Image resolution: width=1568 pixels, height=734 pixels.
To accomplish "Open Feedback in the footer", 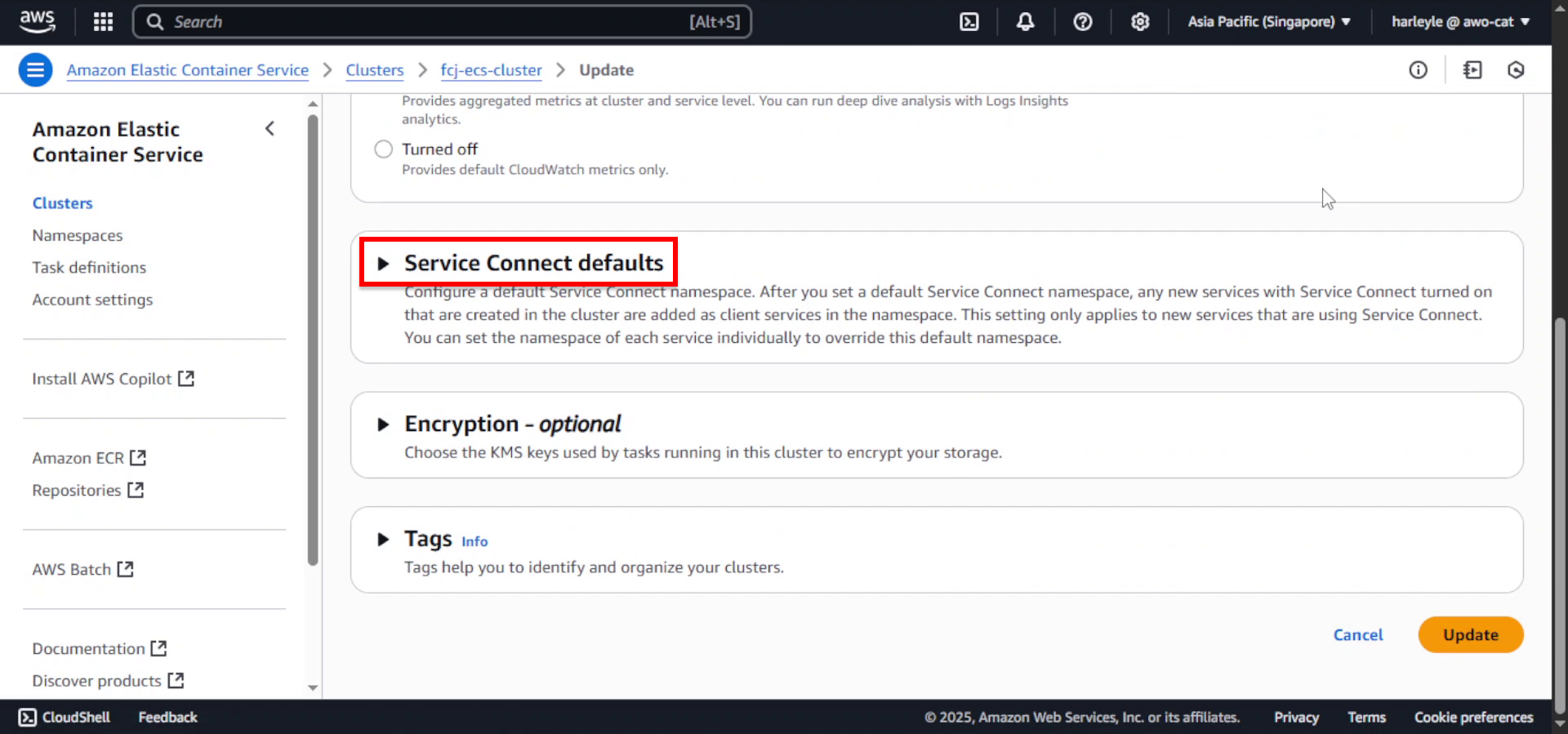I will tap(167, 717).
